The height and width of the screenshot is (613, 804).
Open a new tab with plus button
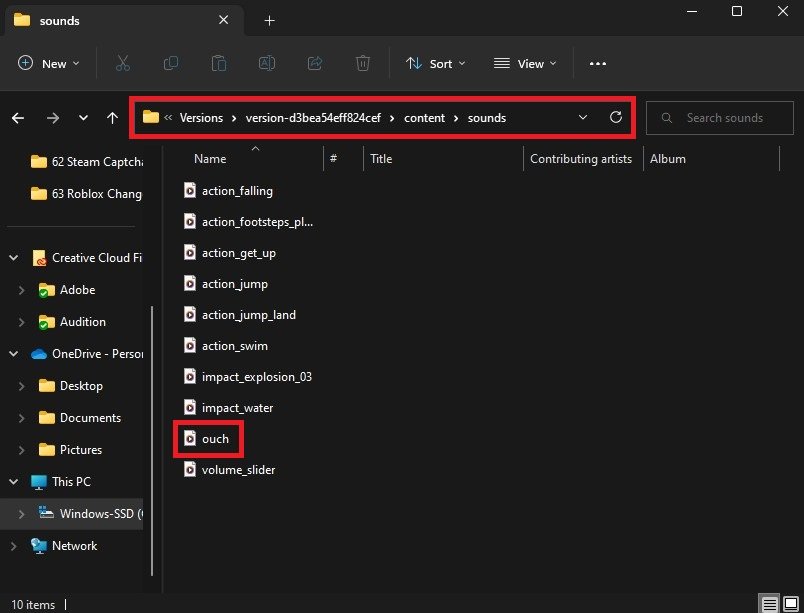tap(269, 20)
